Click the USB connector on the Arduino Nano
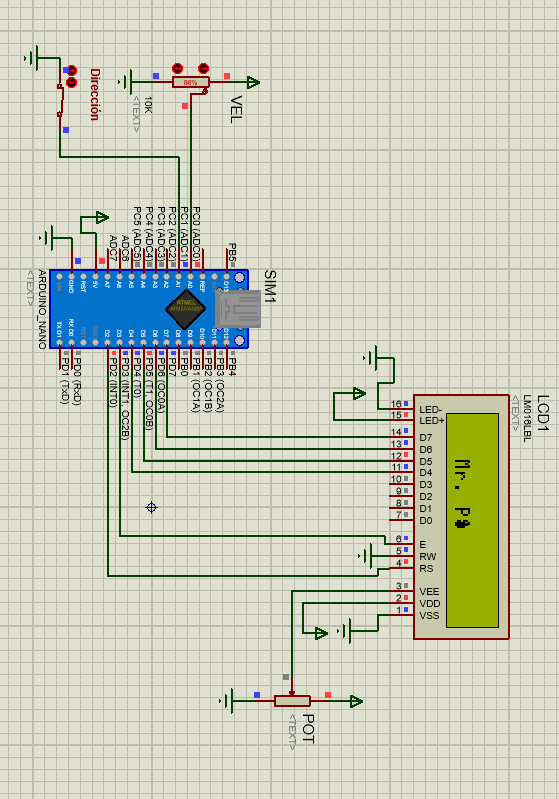Screen dimensions: 559x799 (x=238, y=309)
